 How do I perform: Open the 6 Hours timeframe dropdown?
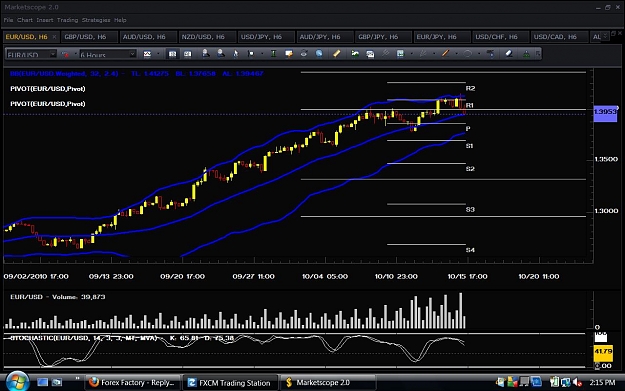[x=132, y=54]
